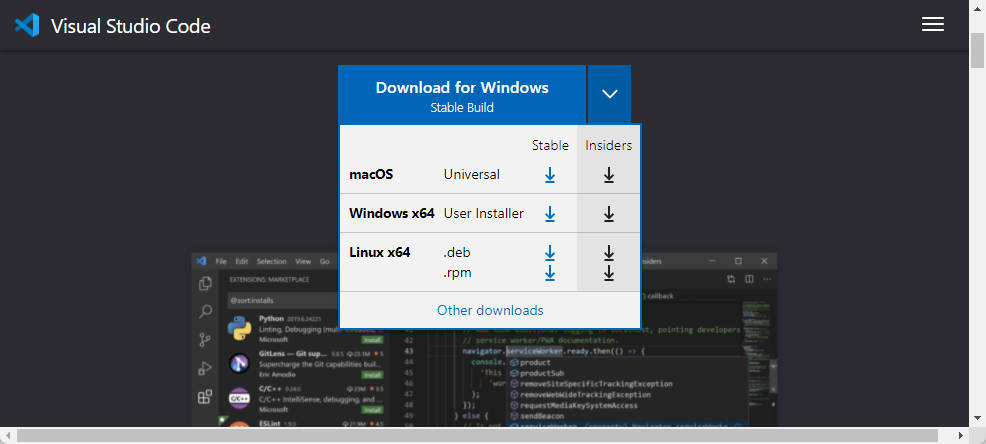Click the 'Linux x64' row label
The image size is (986, 444).
click(x=380, y=252)
